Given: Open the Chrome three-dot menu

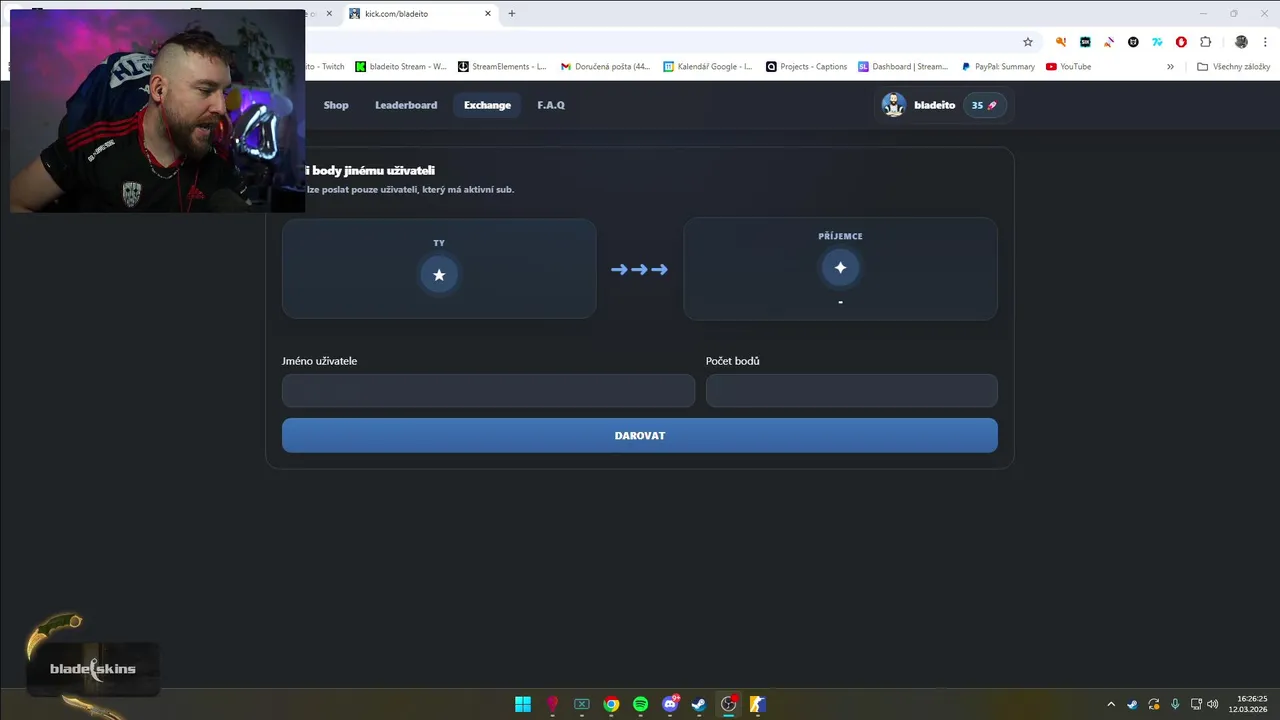Looking at the screenshot, I should [1265, 42].
